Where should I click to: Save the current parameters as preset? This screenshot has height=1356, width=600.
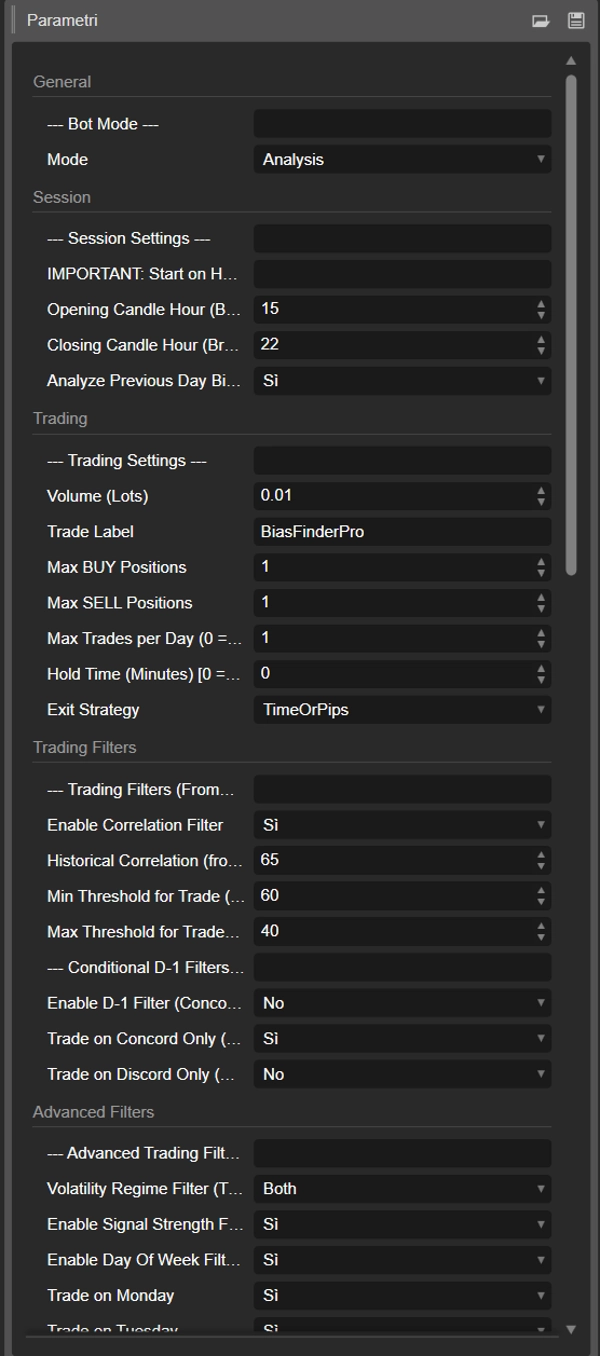click(576, 19)
